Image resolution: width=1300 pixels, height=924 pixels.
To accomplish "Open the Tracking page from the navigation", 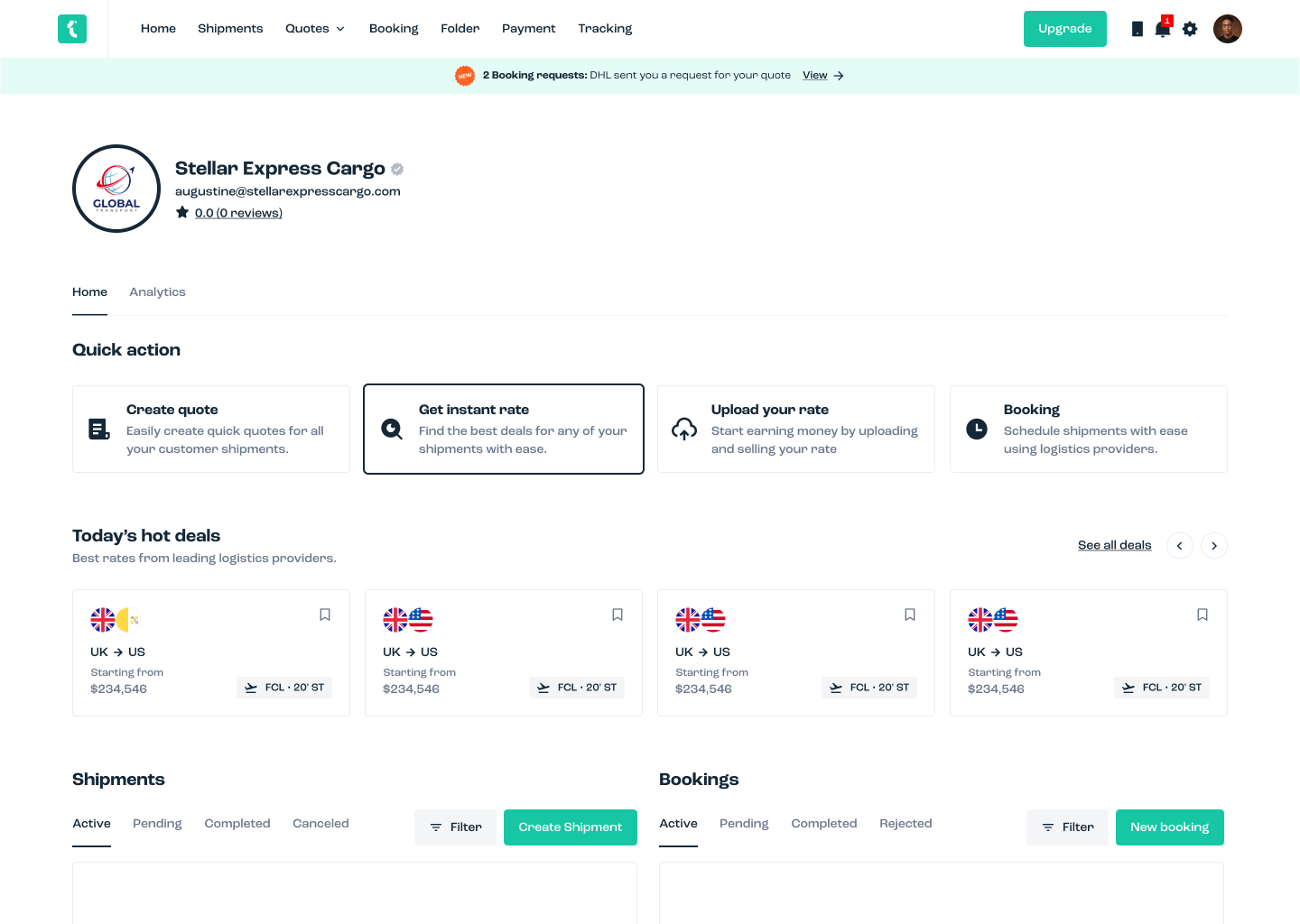I will [x=605, y=28].
